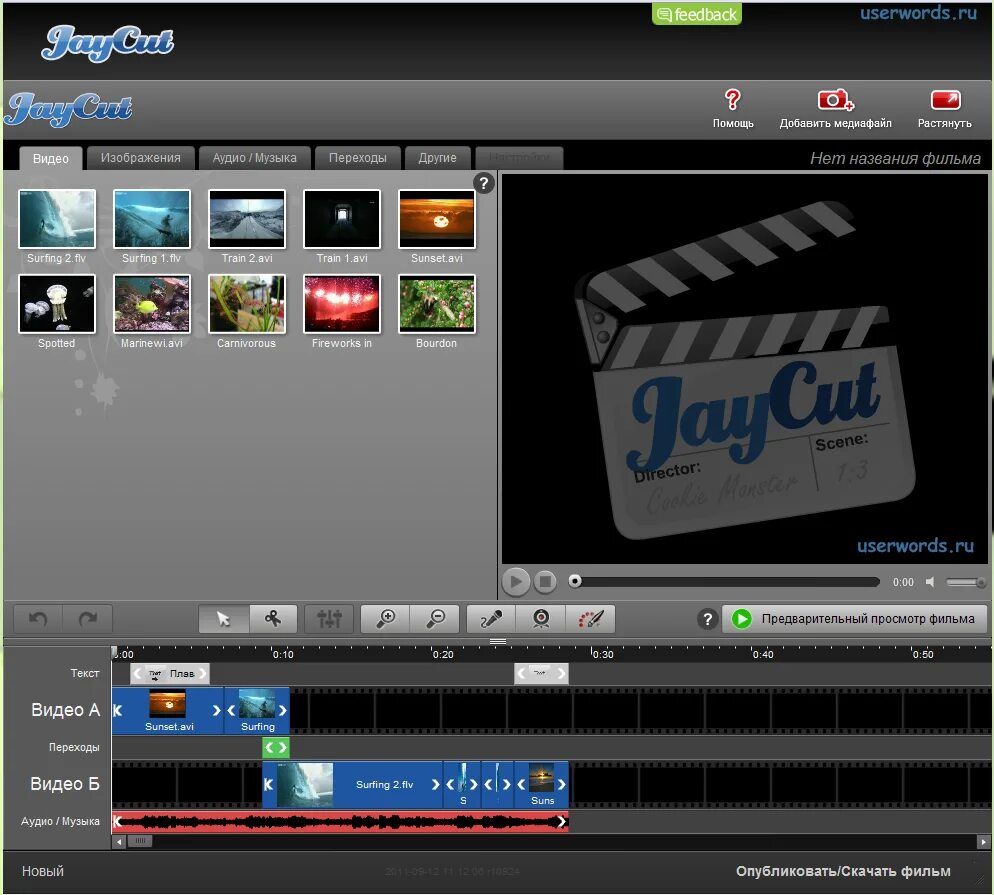Click the 0:10 timeline ruler mark
Viewport: 994px width, 895px height.
pyautogui.click(x=283, y=654)
